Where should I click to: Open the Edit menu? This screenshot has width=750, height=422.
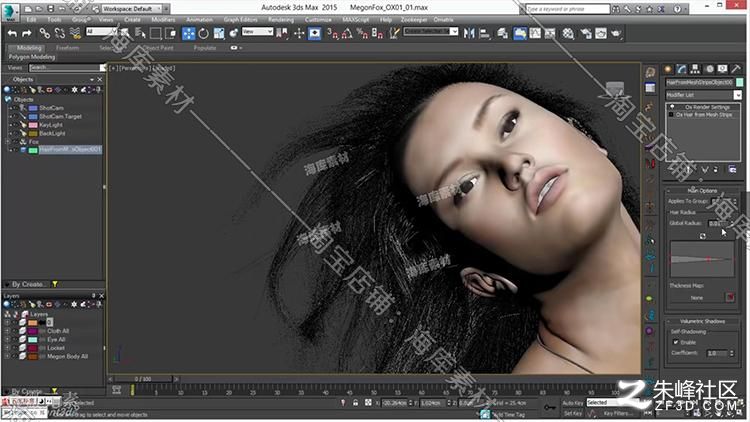click(x=32, y=20)
